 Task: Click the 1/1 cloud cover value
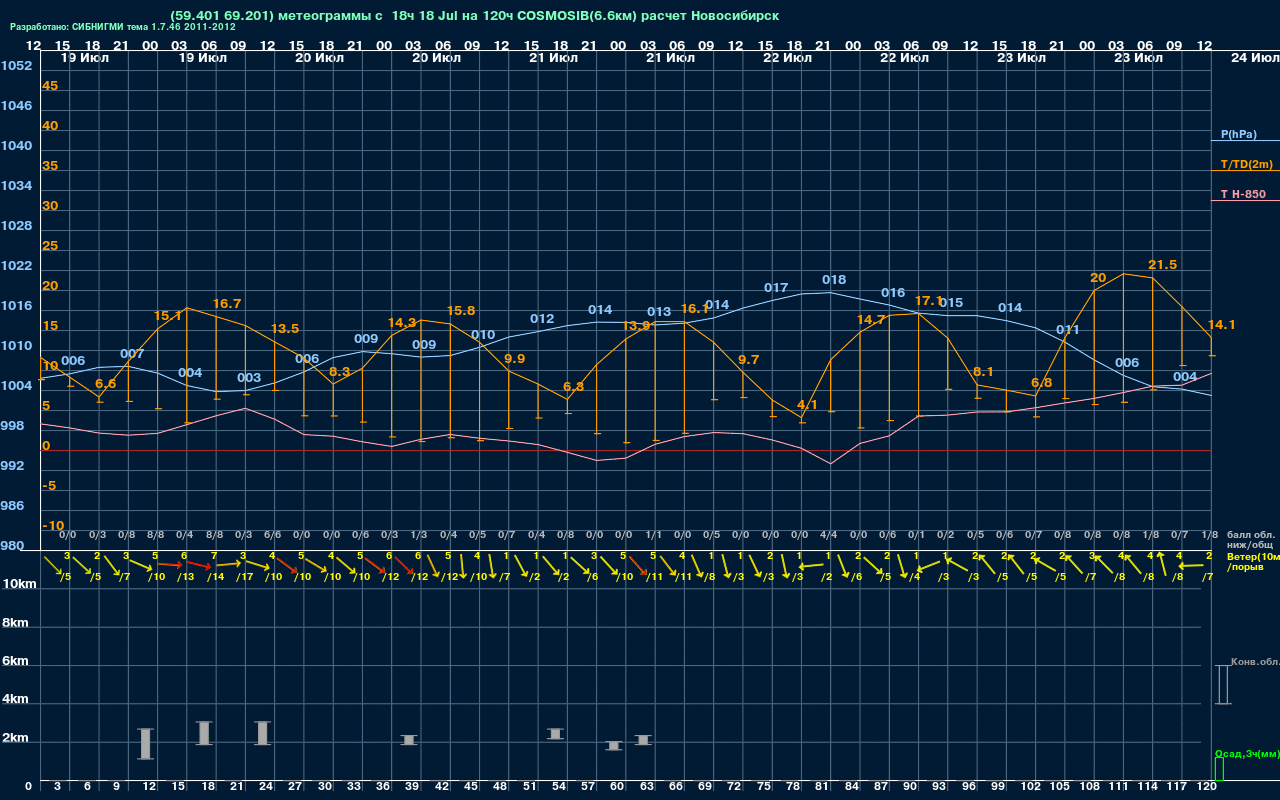coord(653,535)
